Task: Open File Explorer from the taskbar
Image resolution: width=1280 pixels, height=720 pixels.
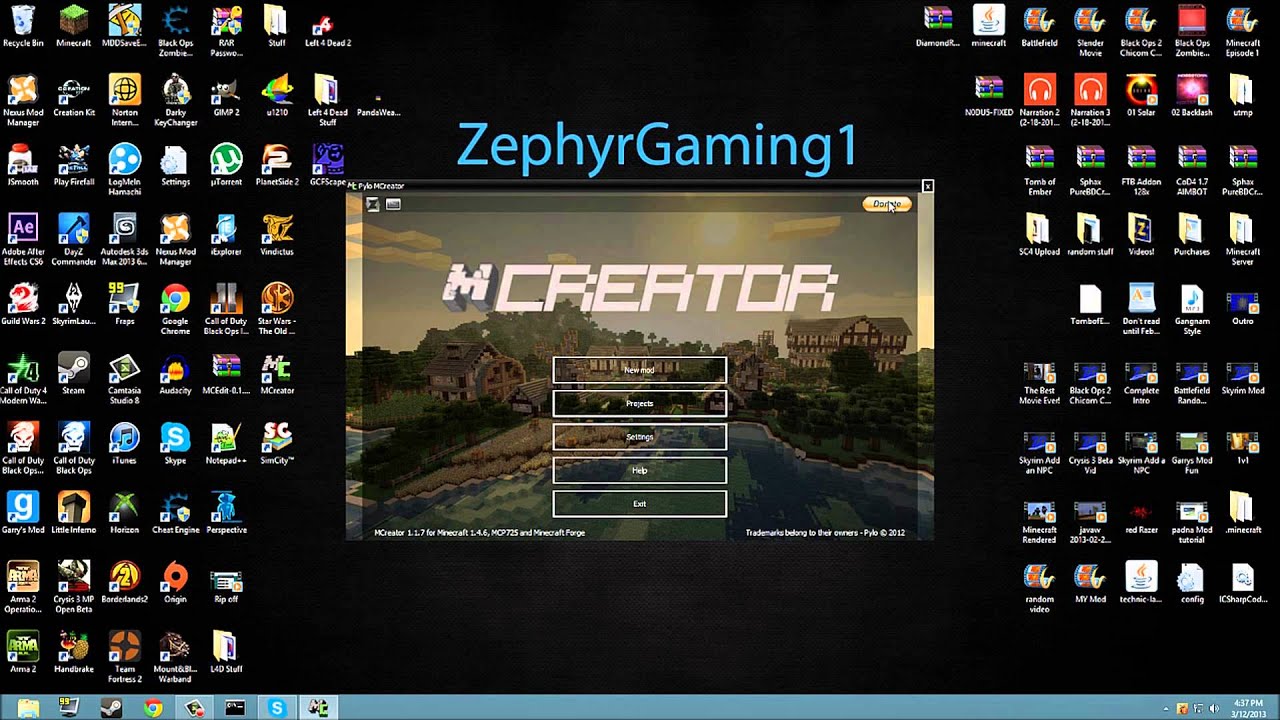Action: 28,708
